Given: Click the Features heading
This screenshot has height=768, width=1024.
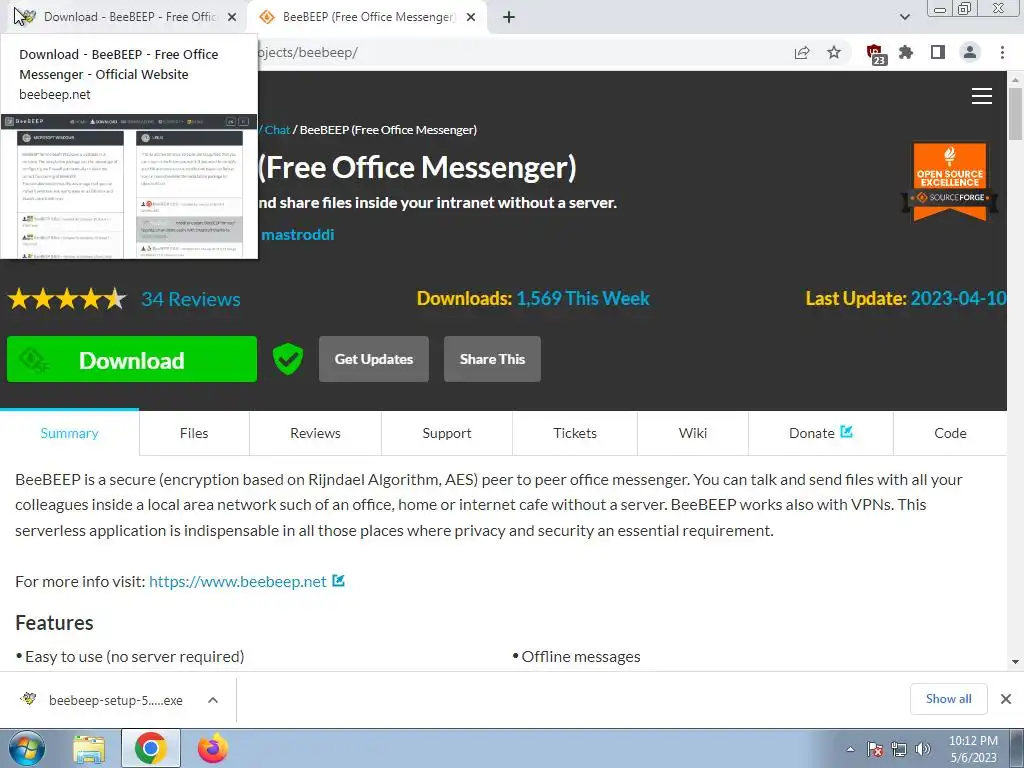Looking at the screenshot, I should (54, 622).
